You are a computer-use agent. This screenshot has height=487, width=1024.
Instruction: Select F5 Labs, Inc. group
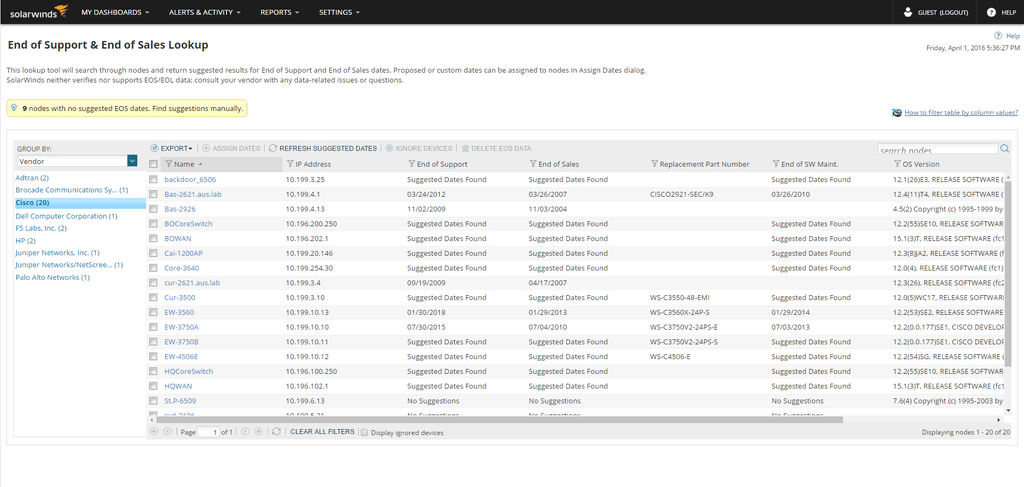click(x=41, y=228)
